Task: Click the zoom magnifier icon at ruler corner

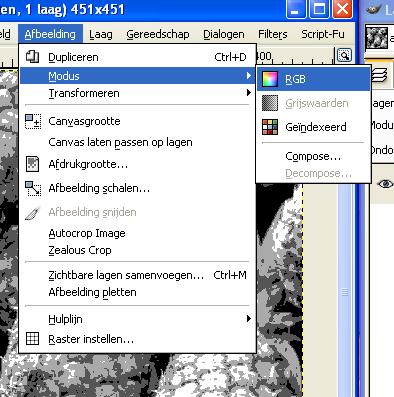Action: pyautogui.click(x=344, y=55)
